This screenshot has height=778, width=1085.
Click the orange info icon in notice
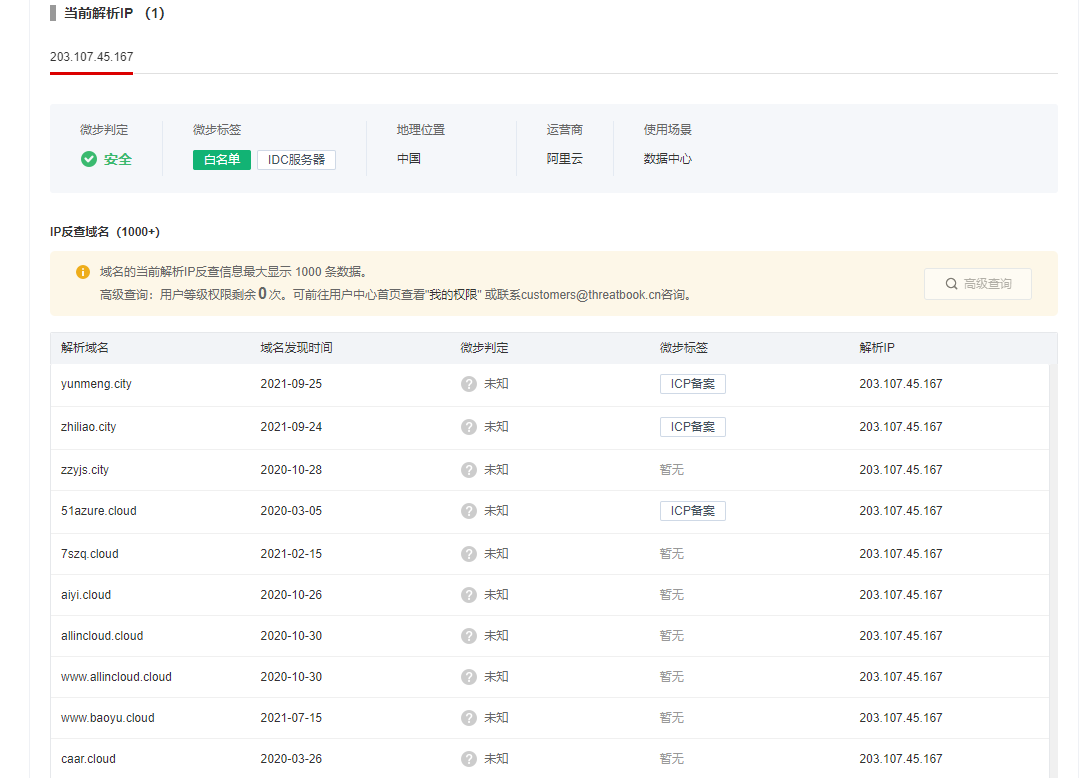click(x=83, y=272)
